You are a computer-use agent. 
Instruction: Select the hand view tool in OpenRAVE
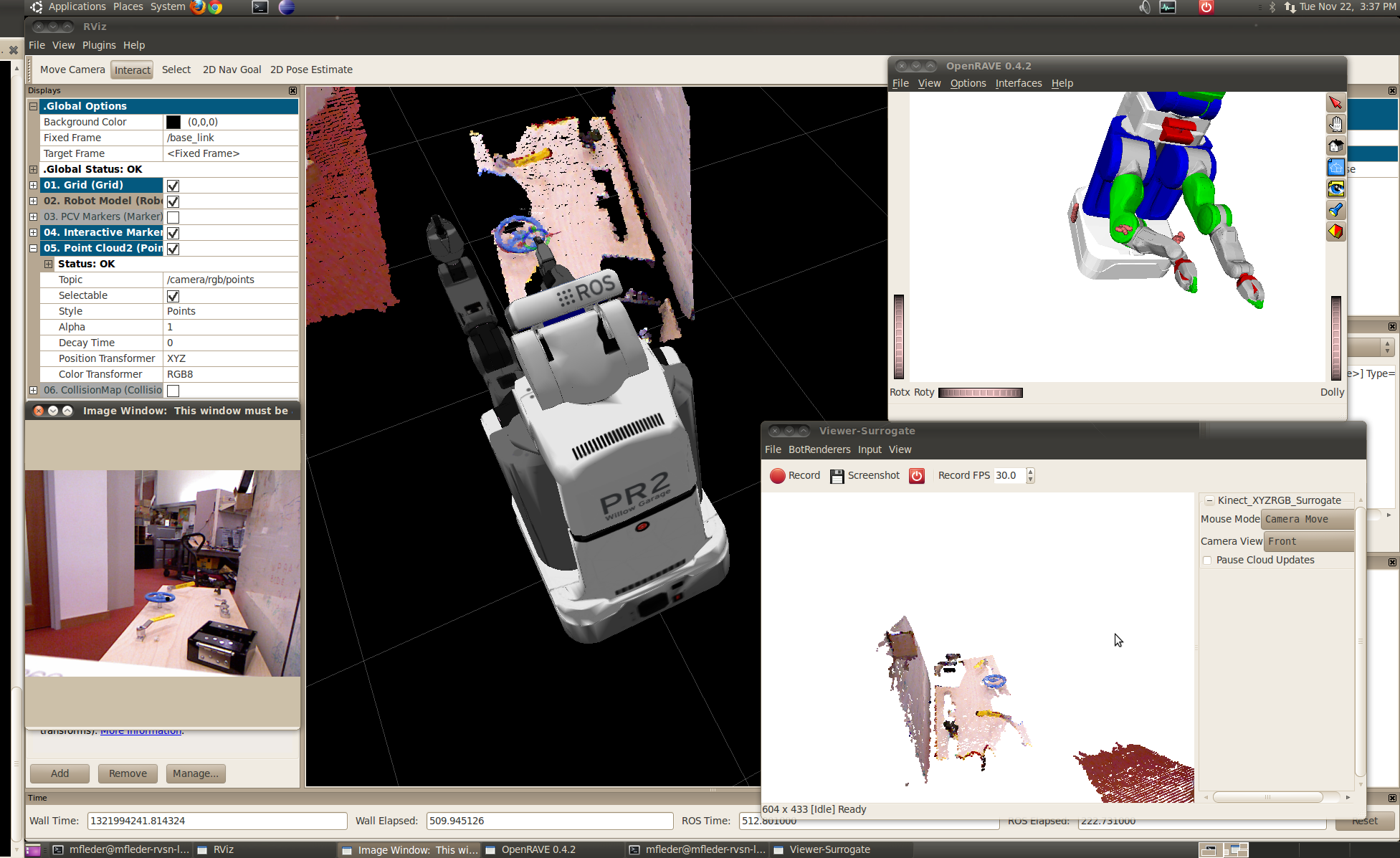click(1335, 124)
